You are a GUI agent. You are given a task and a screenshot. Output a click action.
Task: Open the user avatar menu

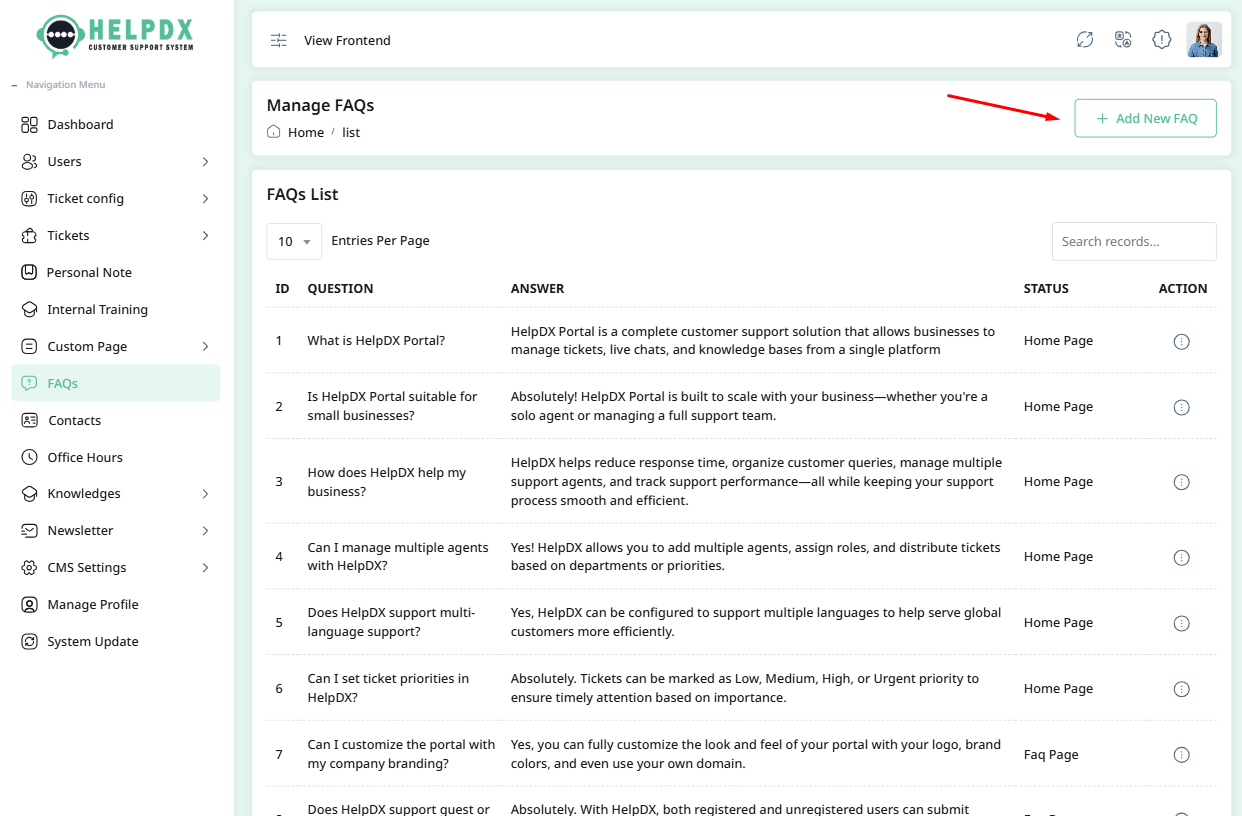pos(1204,40)
